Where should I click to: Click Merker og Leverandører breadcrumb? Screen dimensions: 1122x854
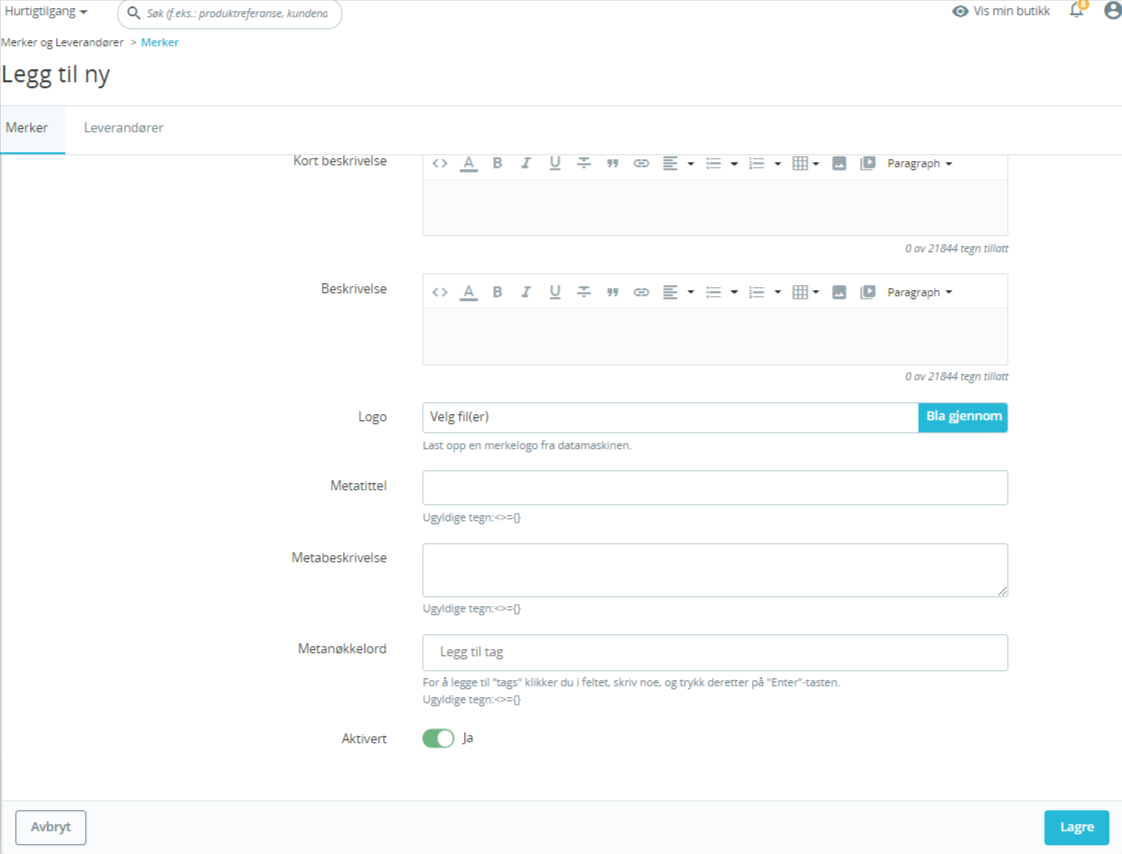click(x=62, y=42)
